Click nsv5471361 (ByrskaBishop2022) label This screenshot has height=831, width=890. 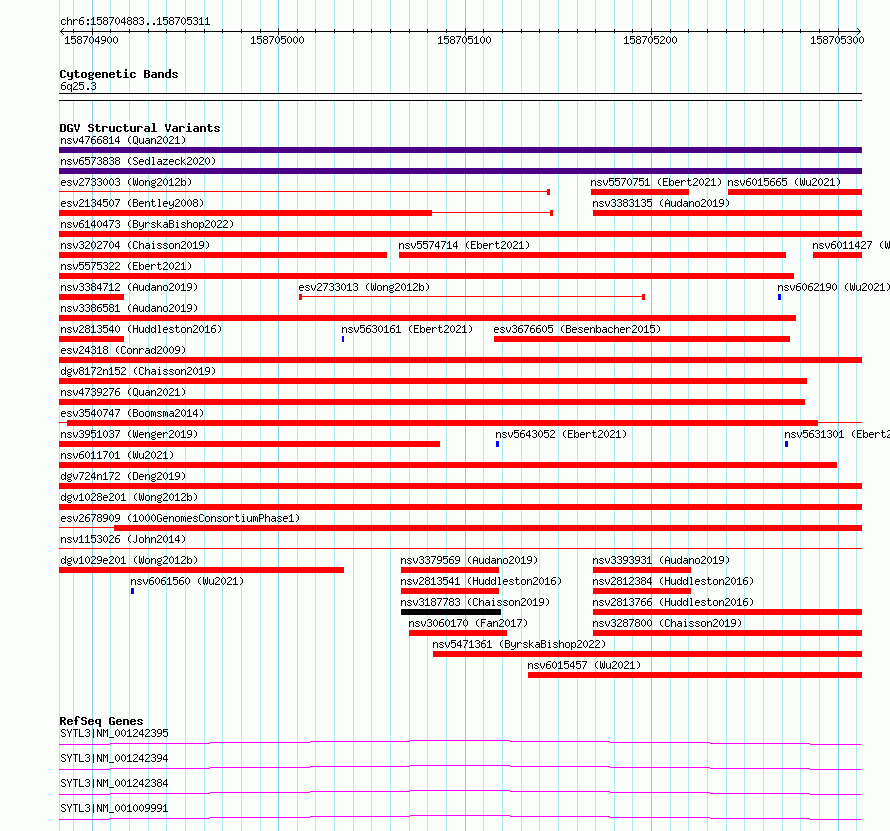(x=519, y=644)
